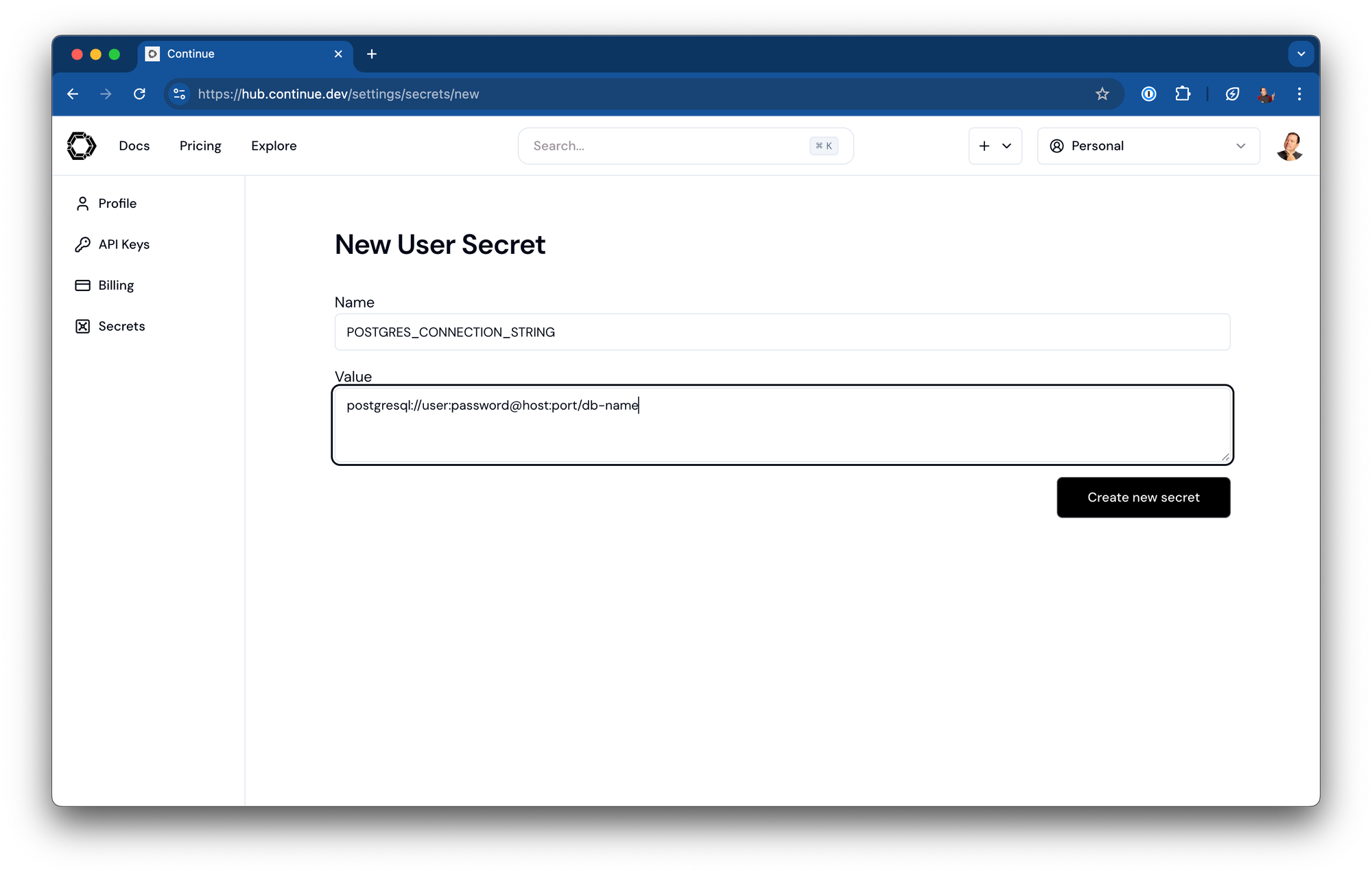Open the Personal organization selector
The width and height of the screenshot is (1372, 875).
pyautogui.click(x=1148, y=146)
